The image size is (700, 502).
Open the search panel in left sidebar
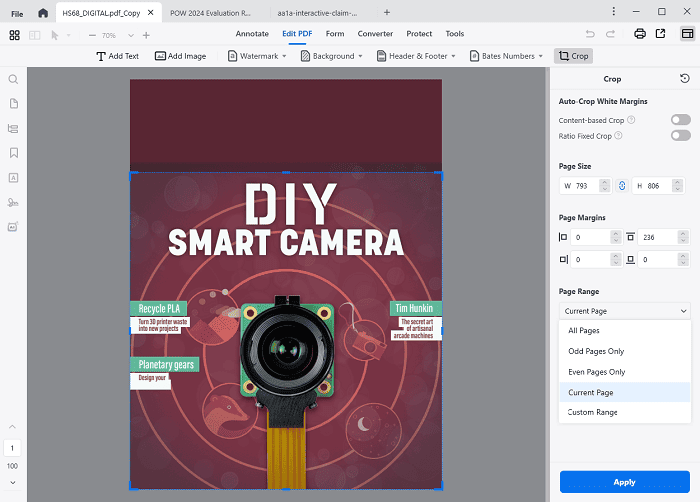(x=14, y=79)
